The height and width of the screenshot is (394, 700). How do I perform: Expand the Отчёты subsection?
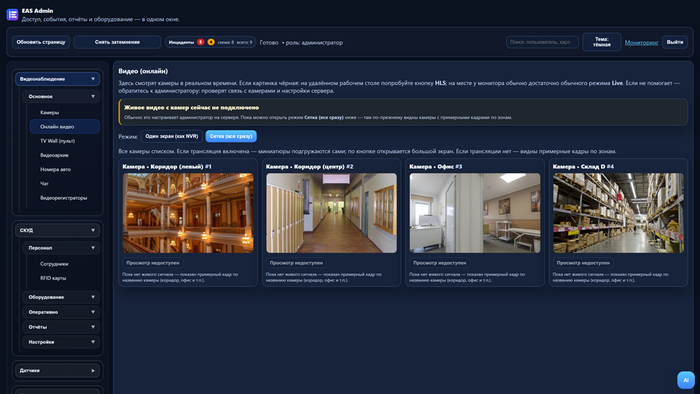point(61,327)
